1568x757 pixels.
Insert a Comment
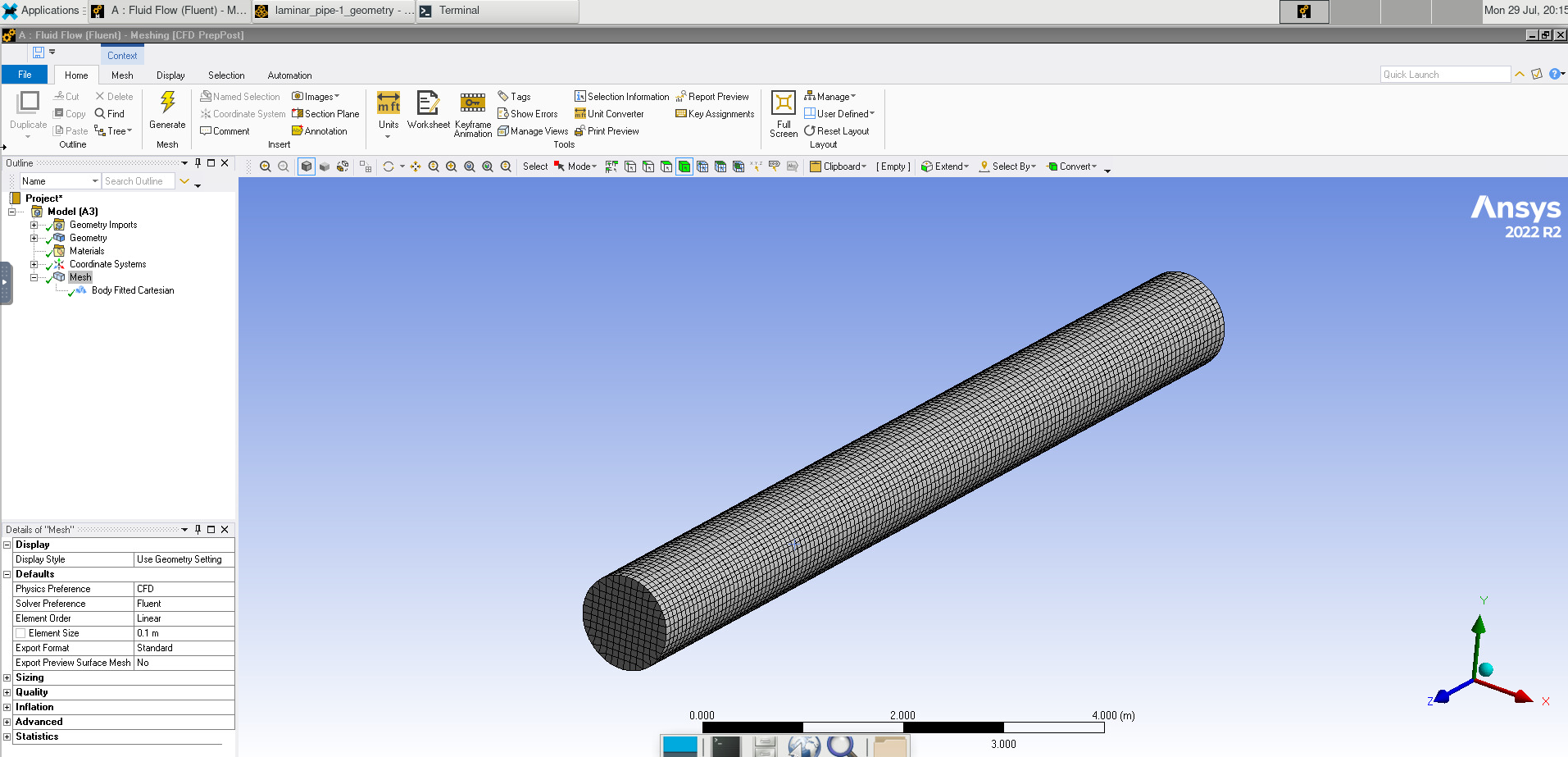coord(225,131)
